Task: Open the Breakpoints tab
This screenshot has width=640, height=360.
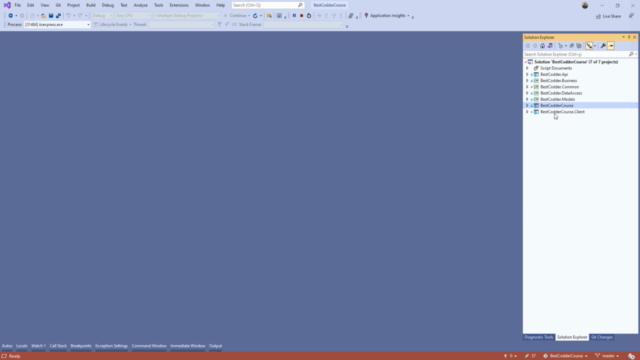Action: click(81, 346)
